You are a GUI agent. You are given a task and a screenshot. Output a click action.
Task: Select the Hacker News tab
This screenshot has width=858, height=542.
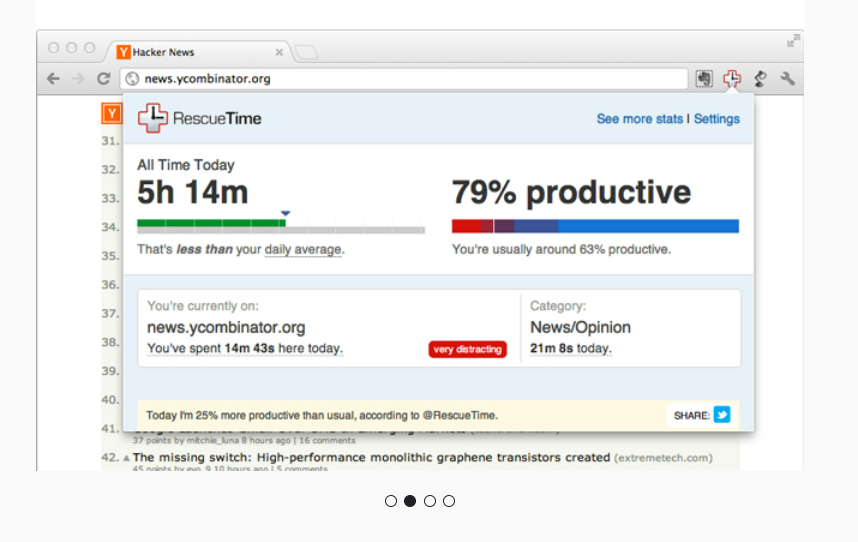point(198,52)
